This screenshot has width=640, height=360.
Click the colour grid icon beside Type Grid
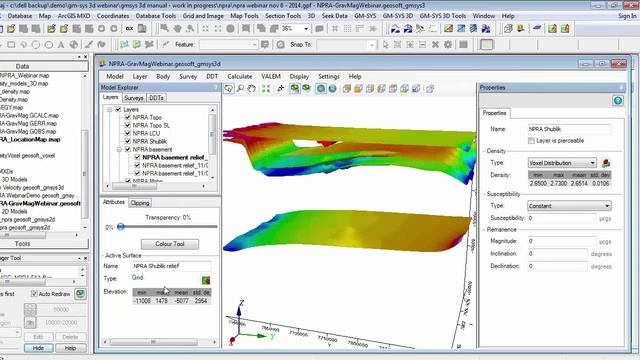(206, 280)
